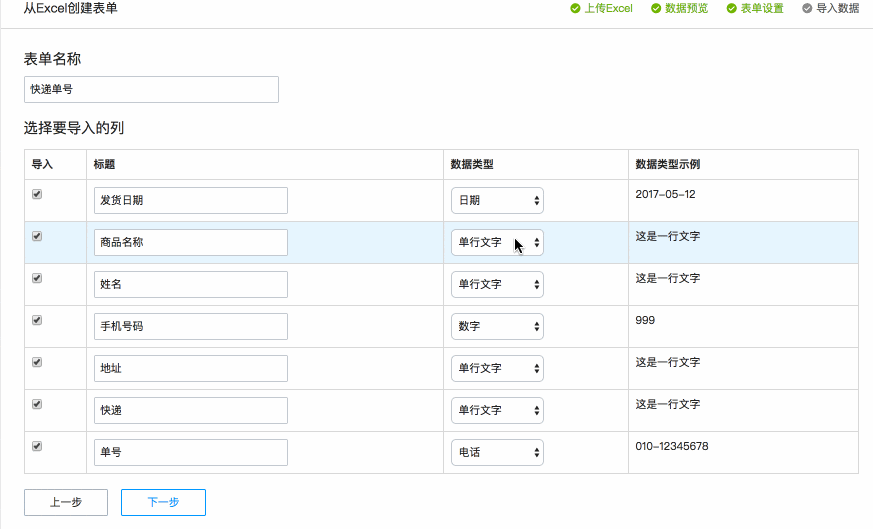873x529 pixels.
Task: Click the 上传Excel step check icon
Action: tap(575, 9)
